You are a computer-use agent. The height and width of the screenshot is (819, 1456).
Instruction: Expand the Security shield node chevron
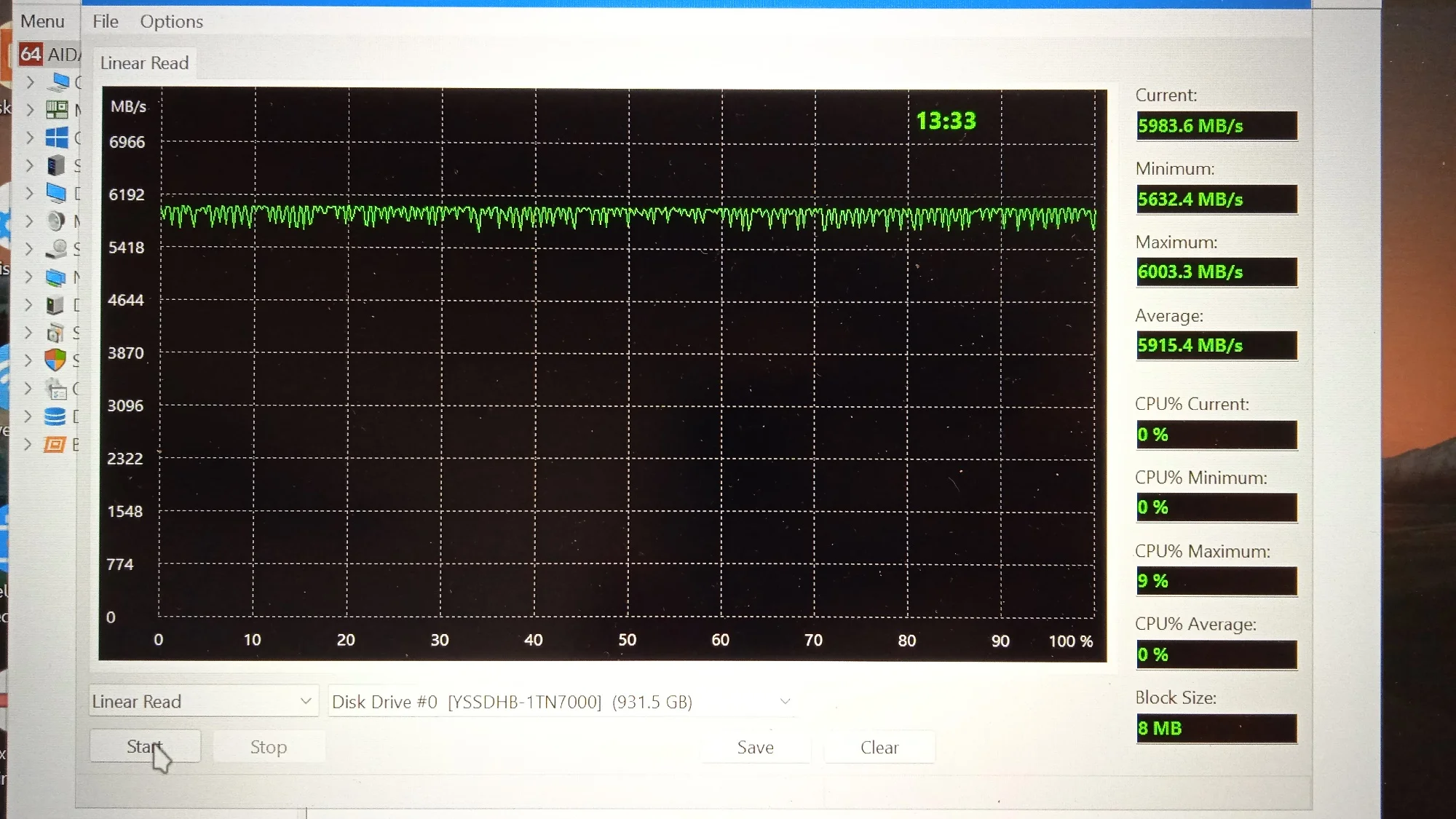click(x=28, y=360)
